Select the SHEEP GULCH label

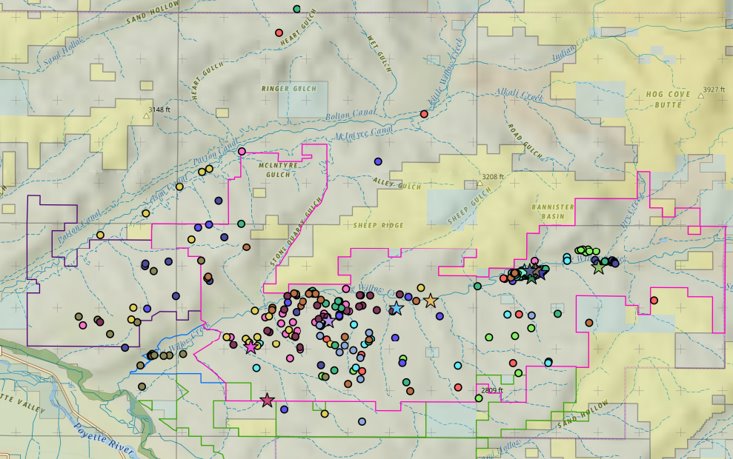tap(469, 205)
